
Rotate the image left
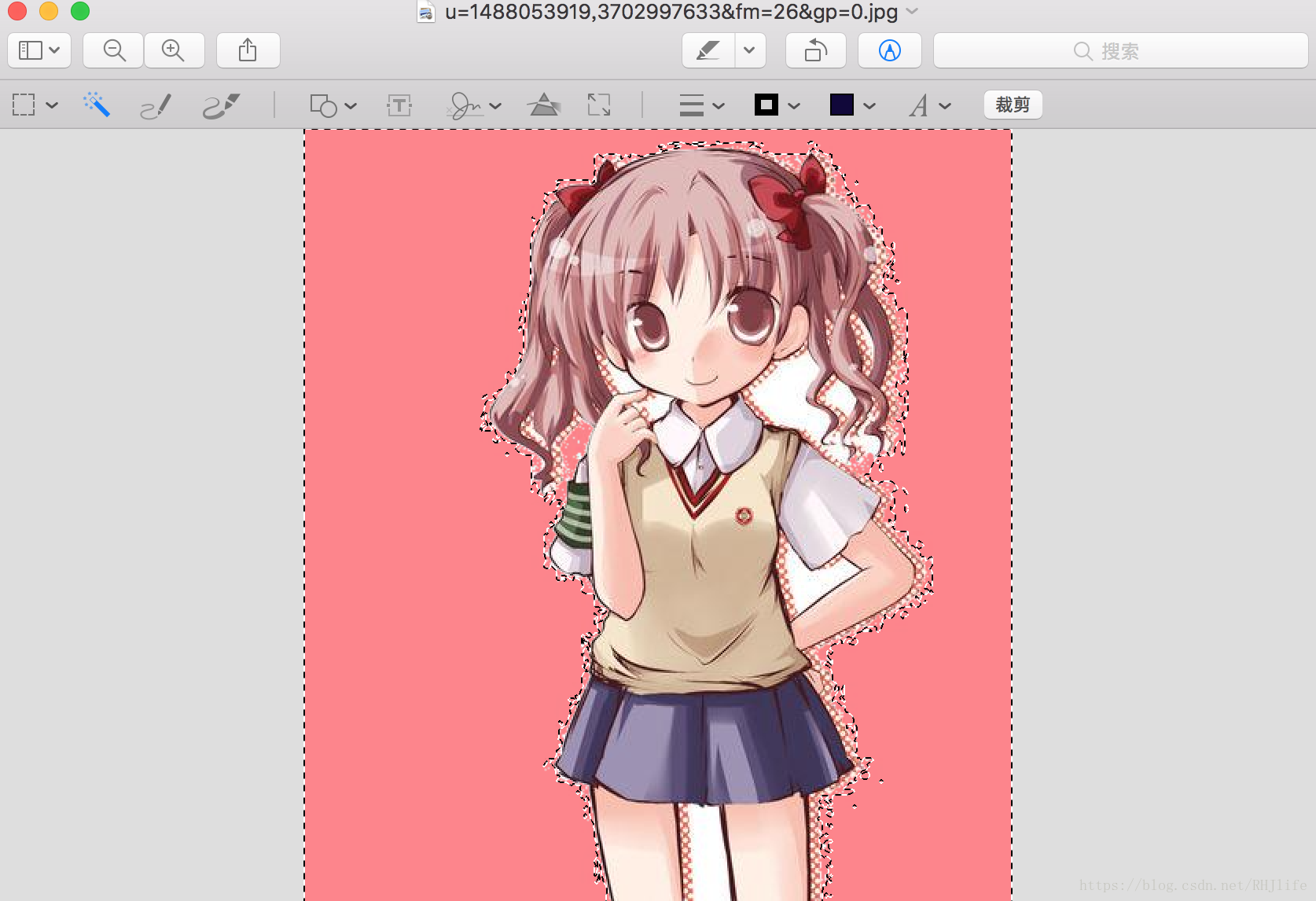tap(816, 51)
